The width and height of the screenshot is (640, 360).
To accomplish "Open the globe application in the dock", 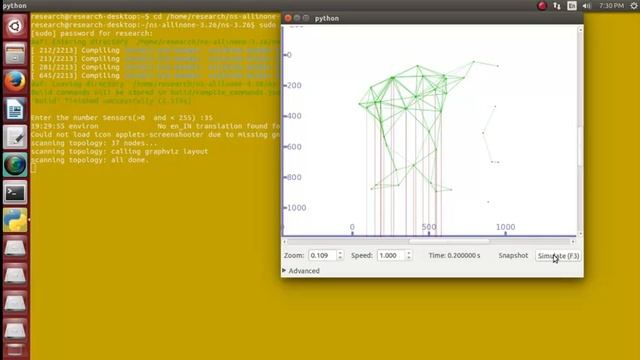I will (x=15, y=164).
